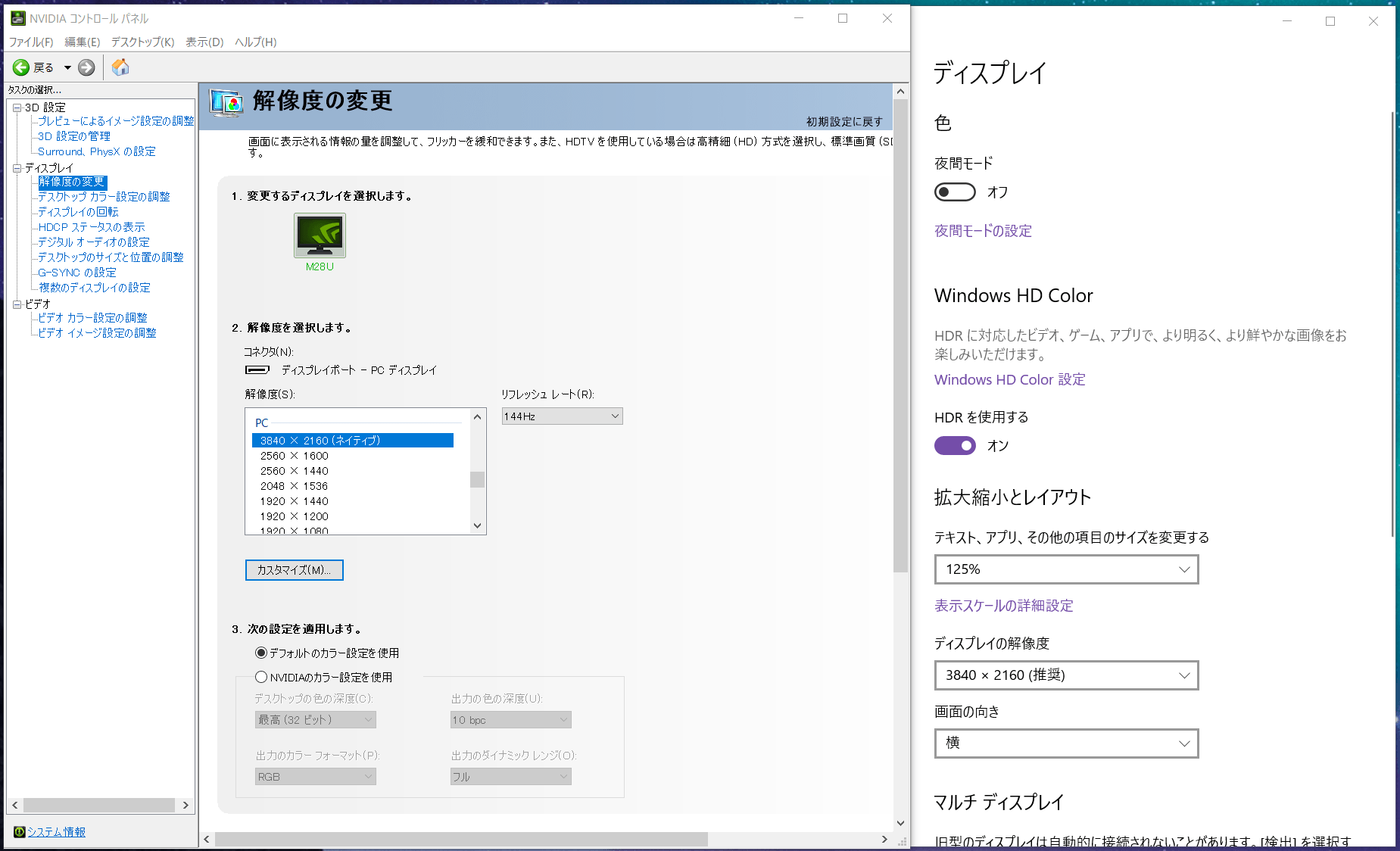Open the 画面の向き 横 dropdown
Image resolution: width=1400 pixels, height=851 pixels.
click(x=1066, y=743)
